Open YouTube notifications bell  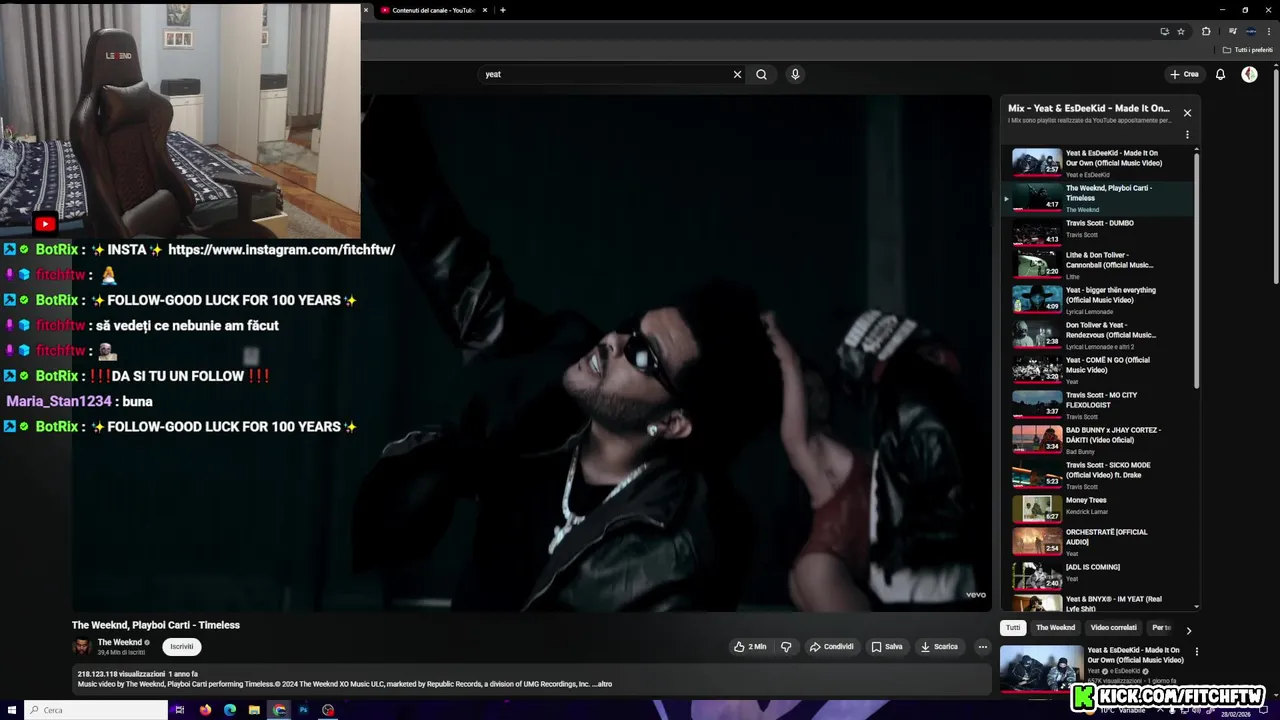[x=1220, y=74]
